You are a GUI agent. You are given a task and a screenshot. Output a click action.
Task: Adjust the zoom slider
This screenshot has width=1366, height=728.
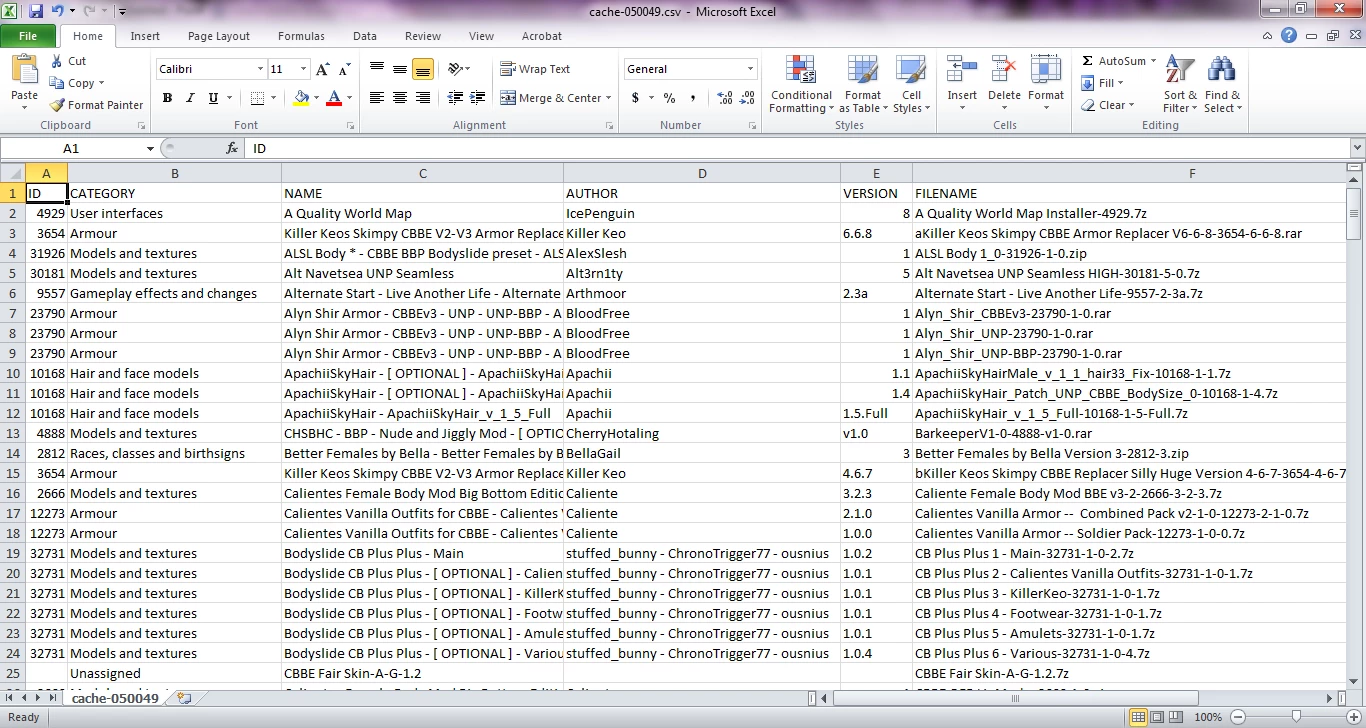coord(1295,717)
